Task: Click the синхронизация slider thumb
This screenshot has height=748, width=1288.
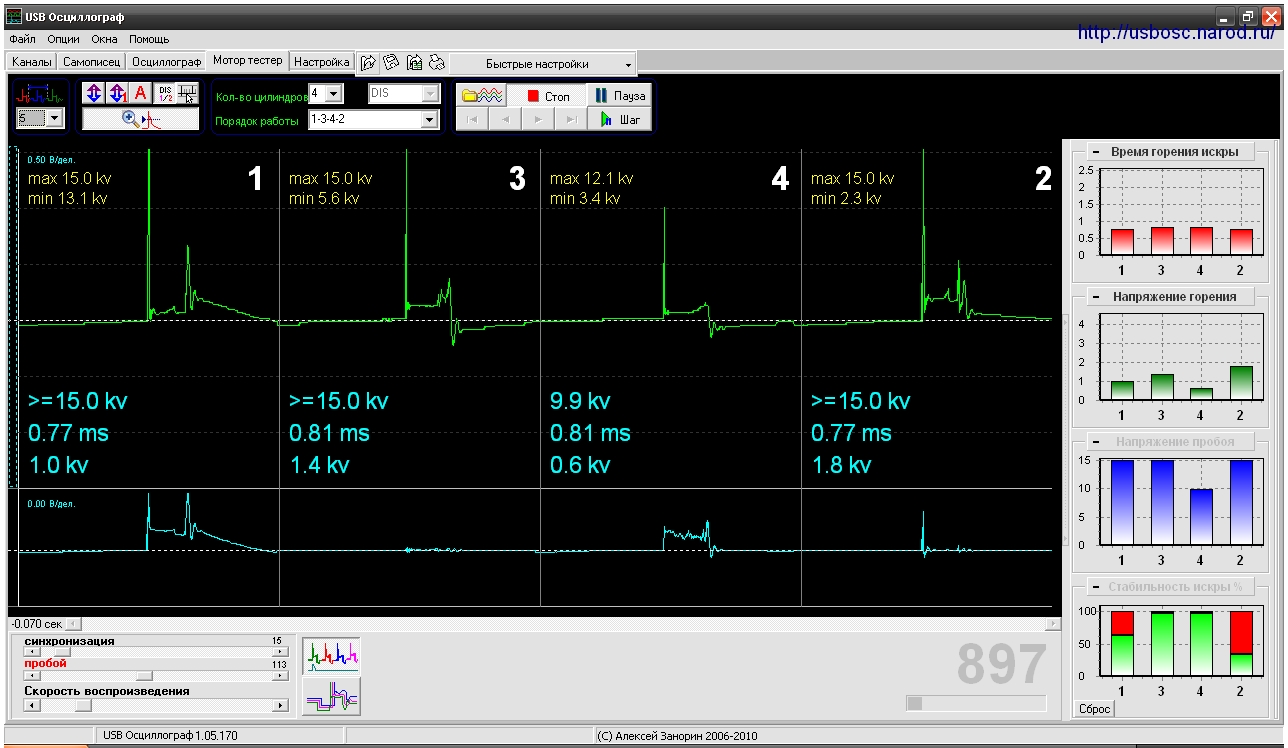Action: (62, 652)
